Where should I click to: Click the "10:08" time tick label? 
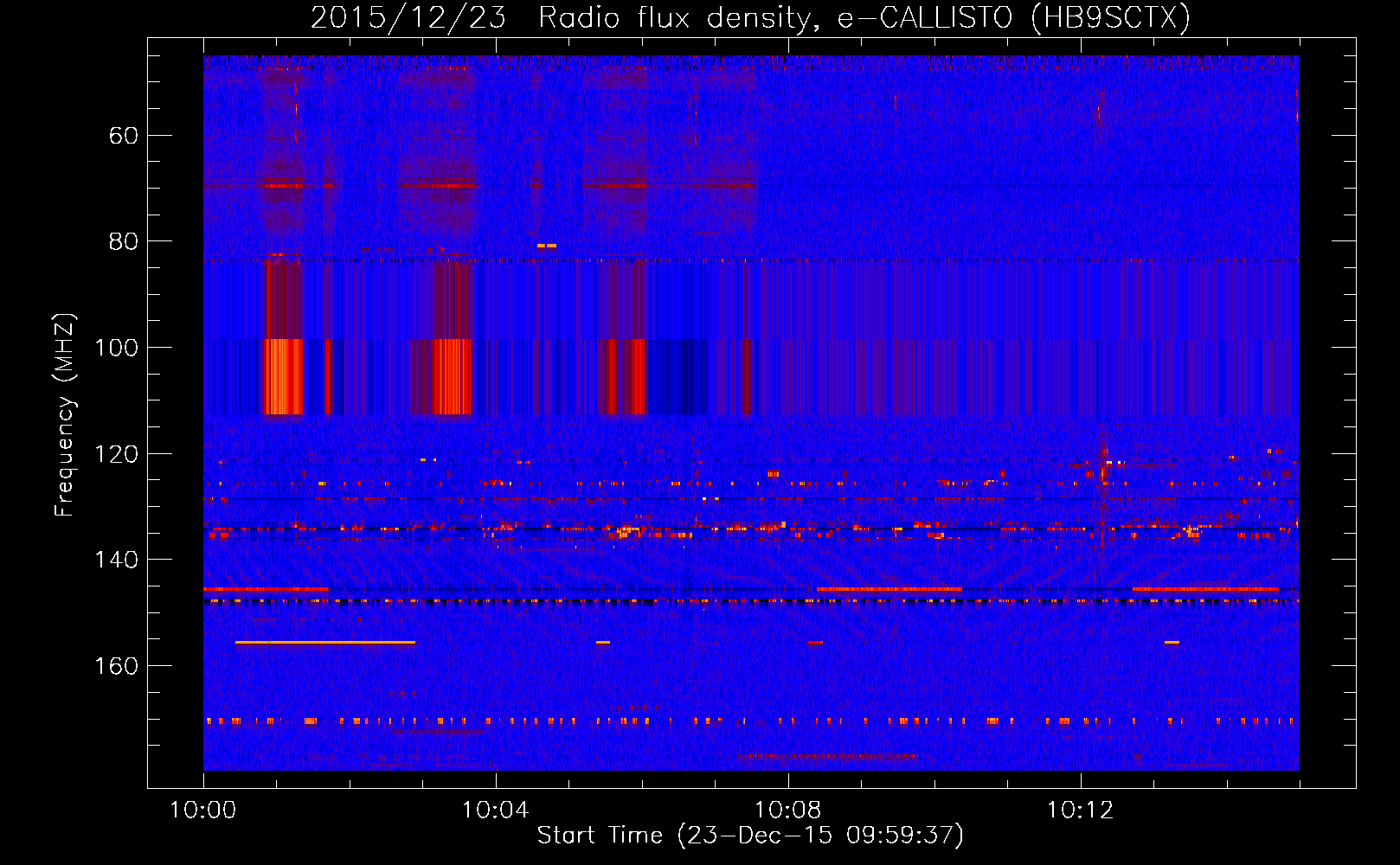click(x=788, y=811)
